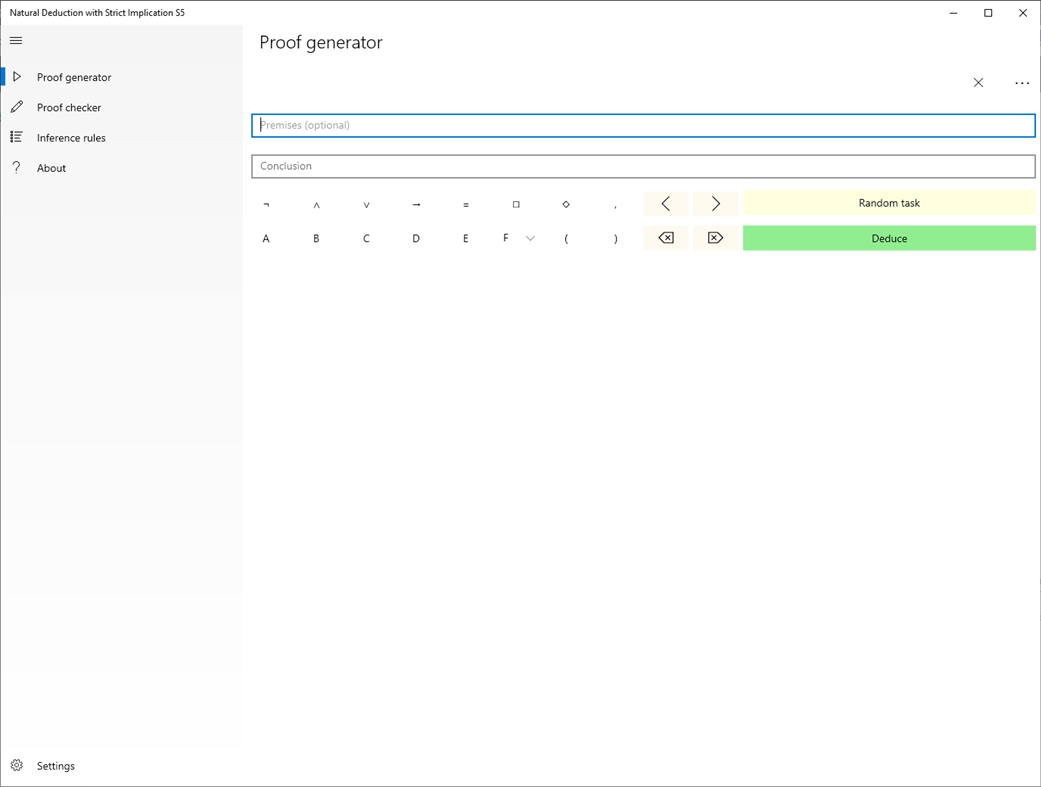1041x787 pixels.
Task: Focus the Conclusion input field
Action: tap(643, 166)
